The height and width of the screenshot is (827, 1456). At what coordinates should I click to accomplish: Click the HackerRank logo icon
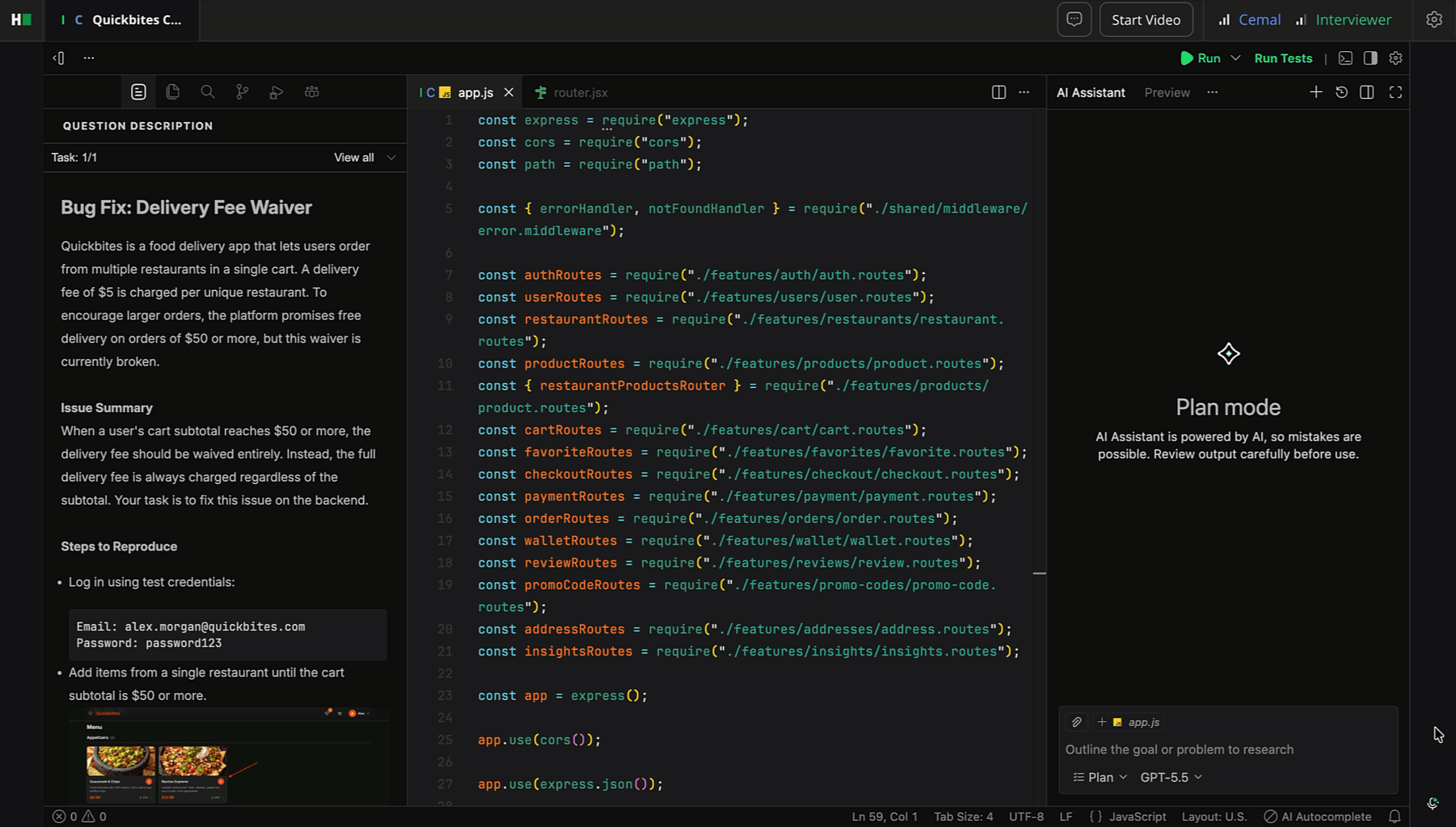pos(21,20)
